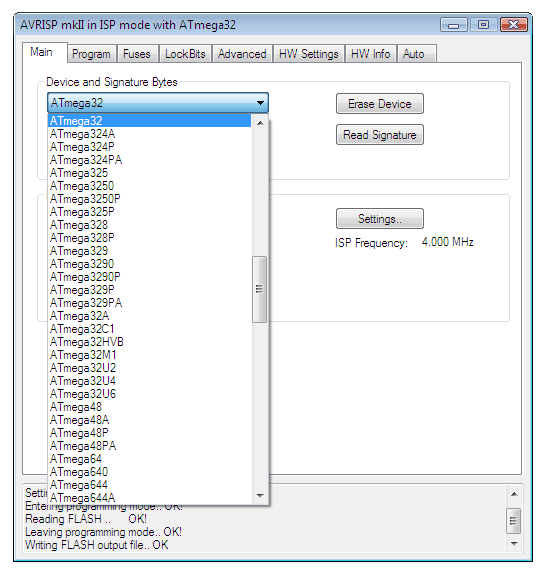This screenshot has height=573, width=551.
Task: Choose ATmega644A at list bottom
Action: point(149,498)
